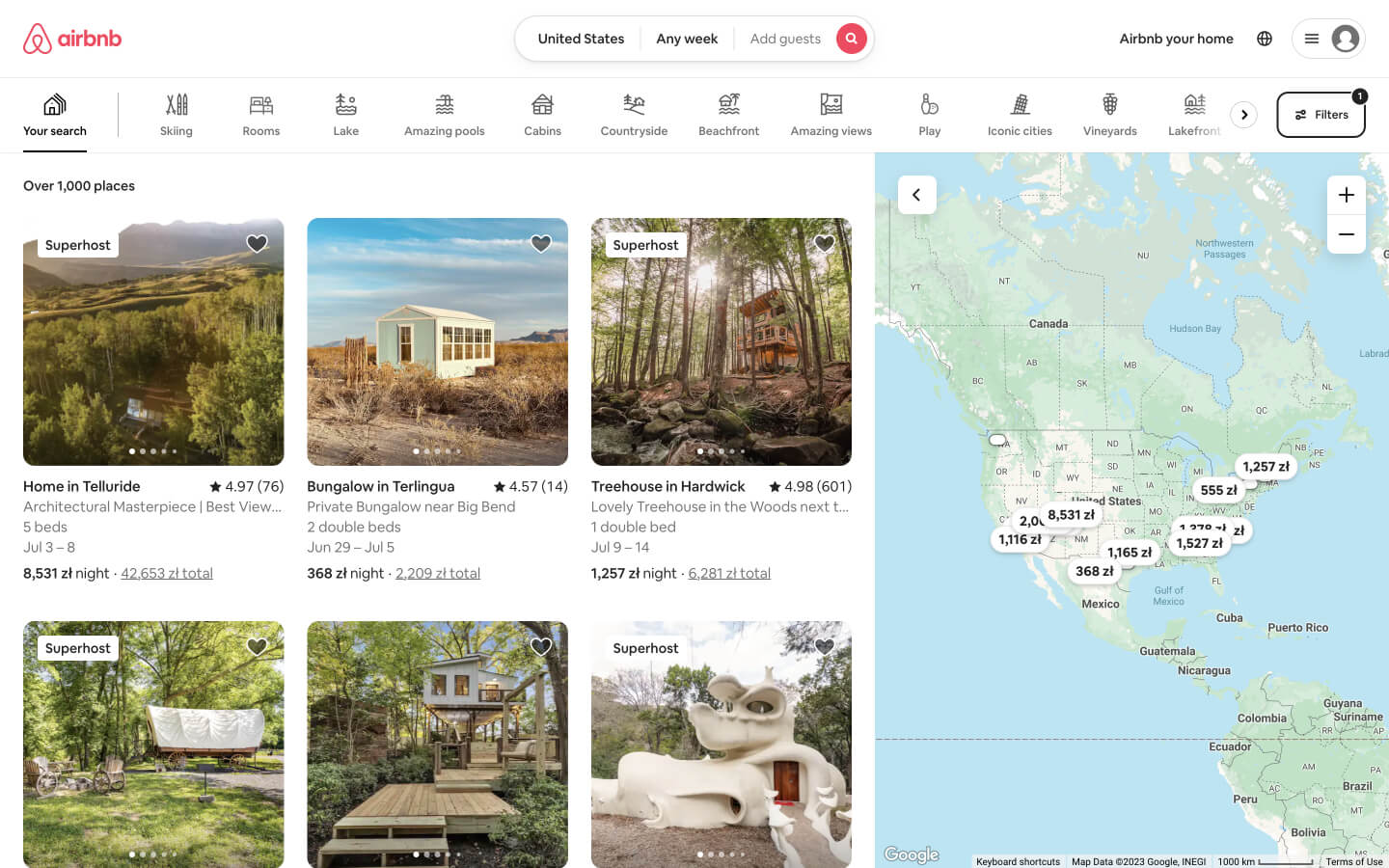Open the Iconic cities category
The image size is (1389, 868).
(x=1019, y=113)
